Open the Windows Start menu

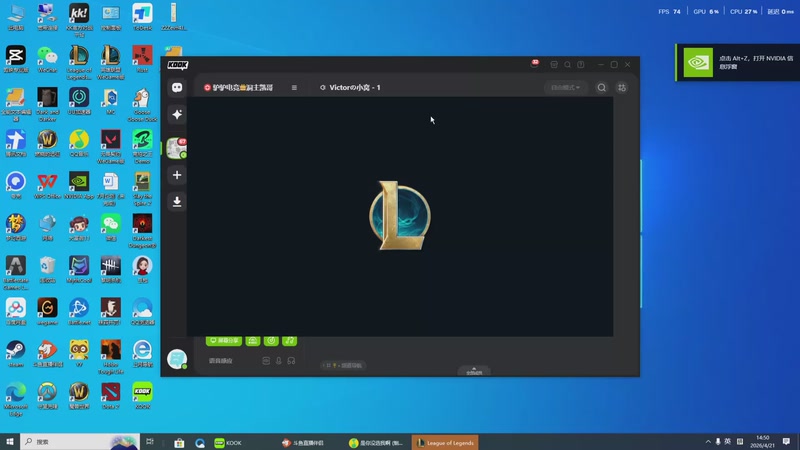click(10, 442)
